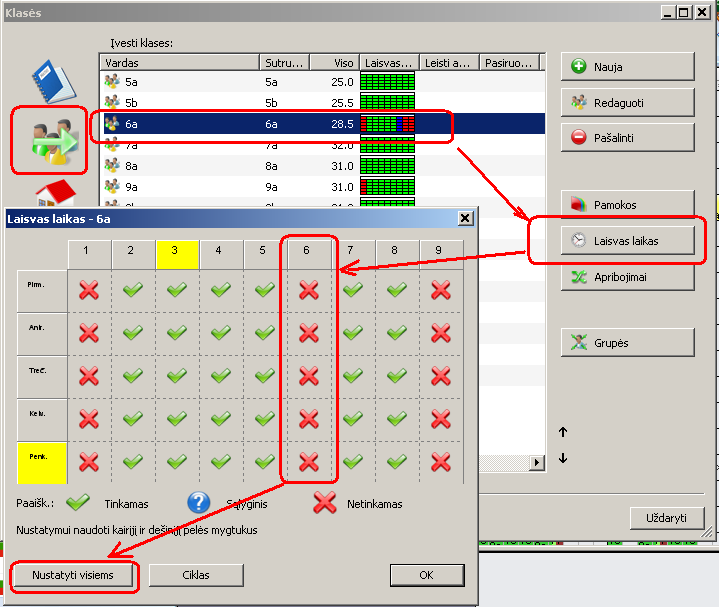This screenshot has height=607, width=719.
Task: Click Nustatyti visiems button
Action: tap(72, 575)
